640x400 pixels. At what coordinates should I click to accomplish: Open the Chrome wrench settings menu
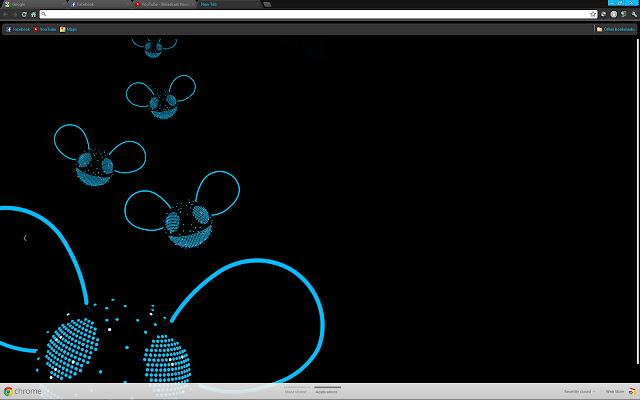coord(634,14)
